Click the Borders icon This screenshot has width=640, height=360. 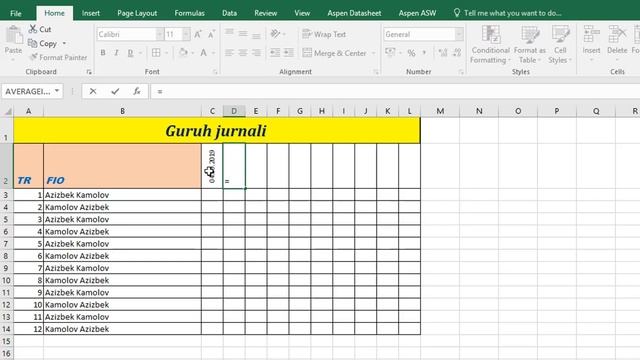(156, 53)
